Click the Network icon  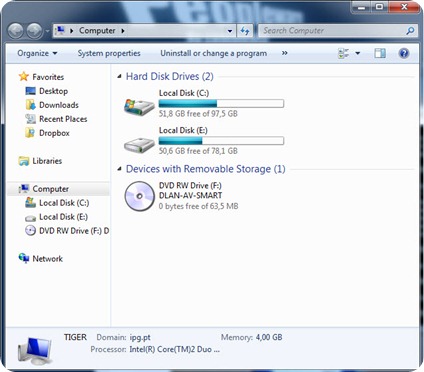24,258
